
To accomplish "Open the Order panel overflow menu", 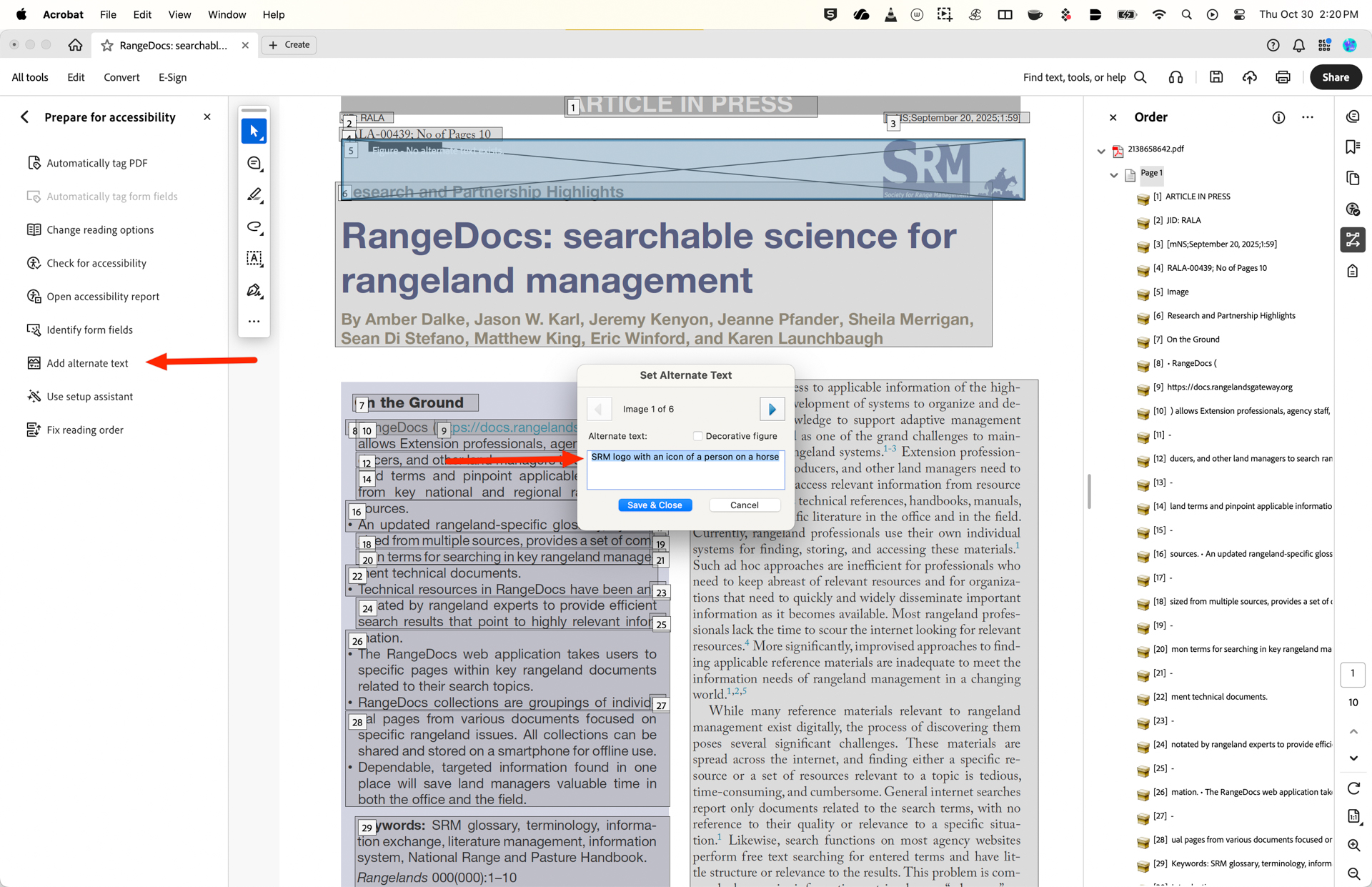I will click(1308, 117).
